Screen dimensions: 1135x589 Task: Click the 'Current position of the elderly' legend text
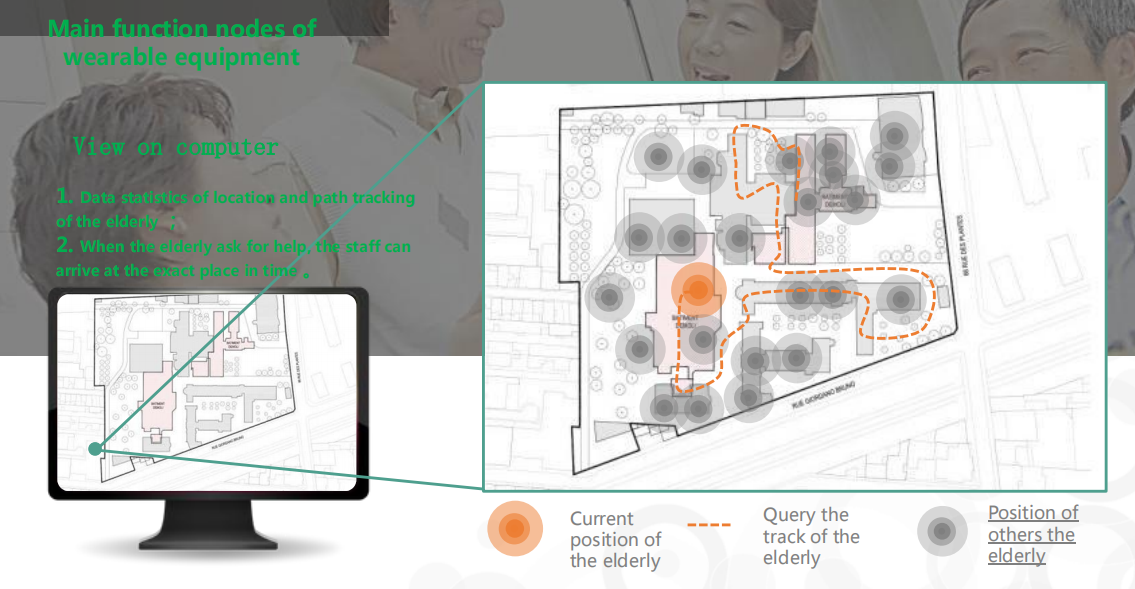pos(615,539)
